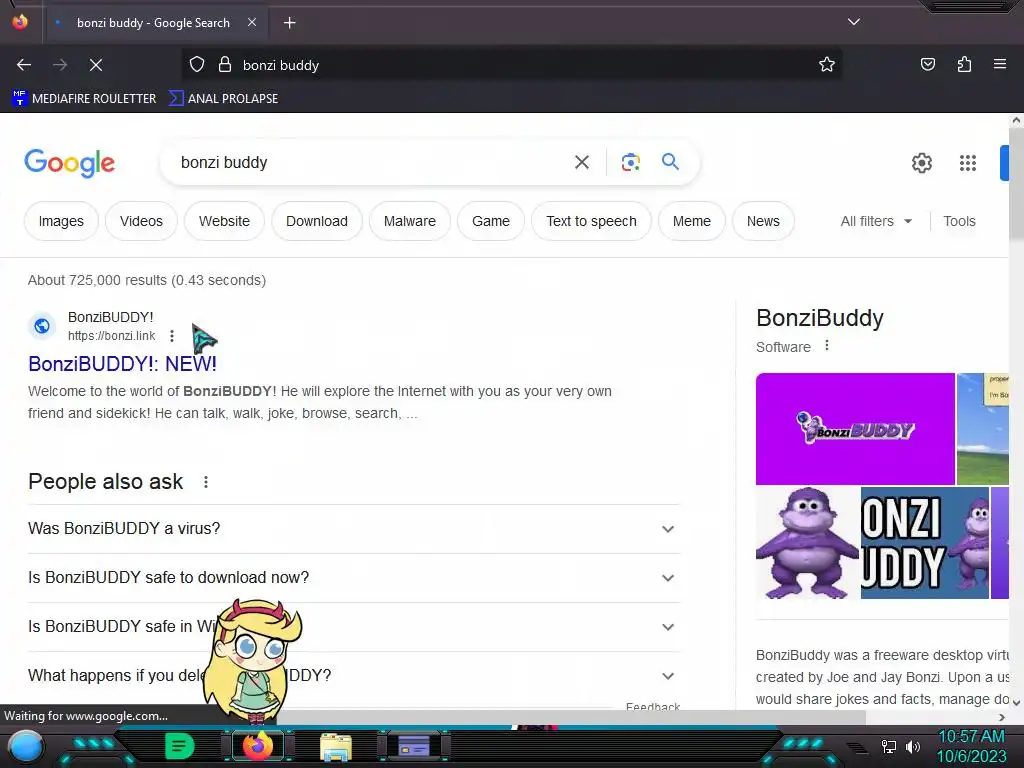Open the purple gorilla image thumbnail

pos(807,543)
